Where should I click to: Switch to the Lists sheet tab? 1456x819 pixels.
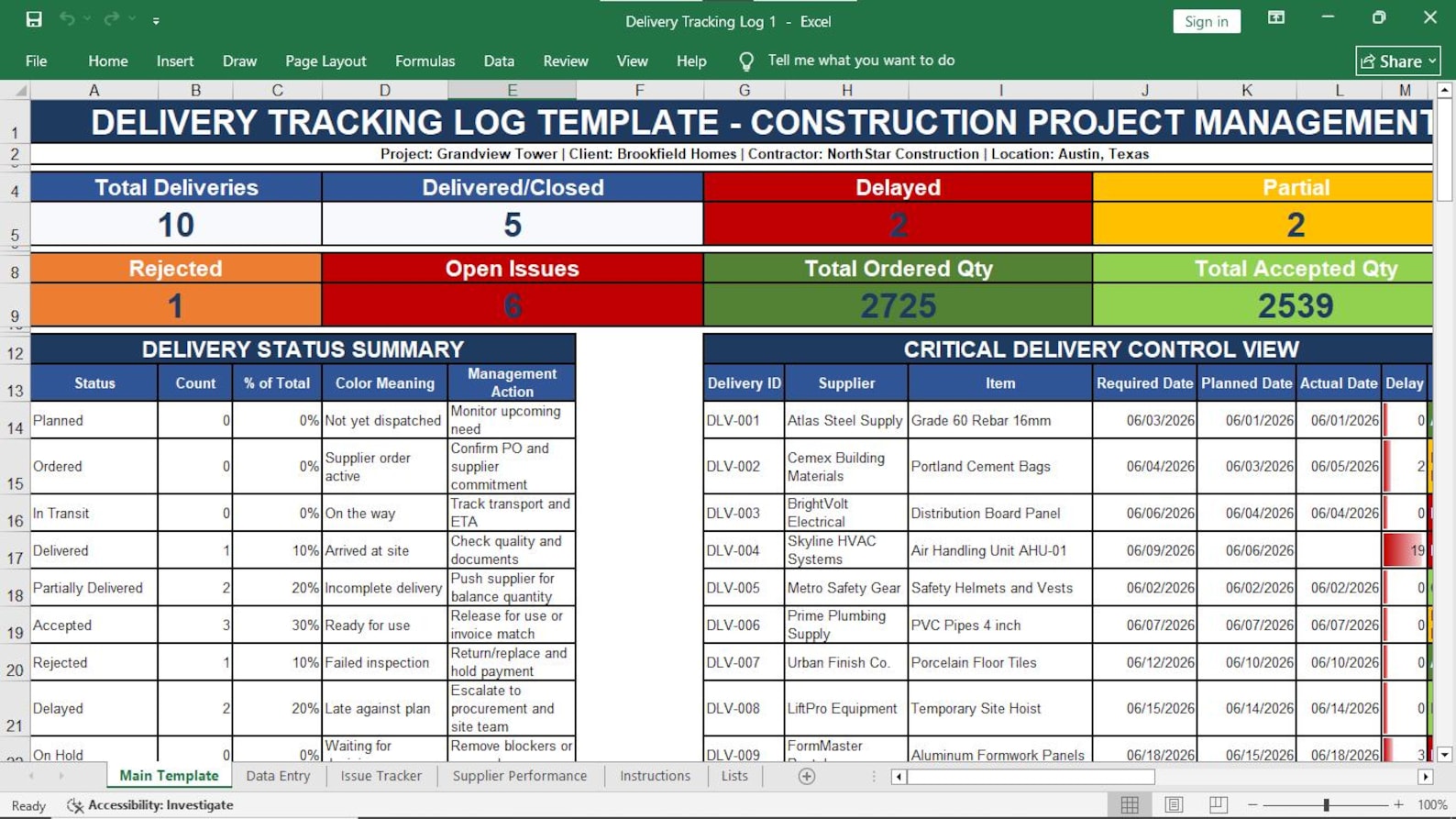coord(734,776)
